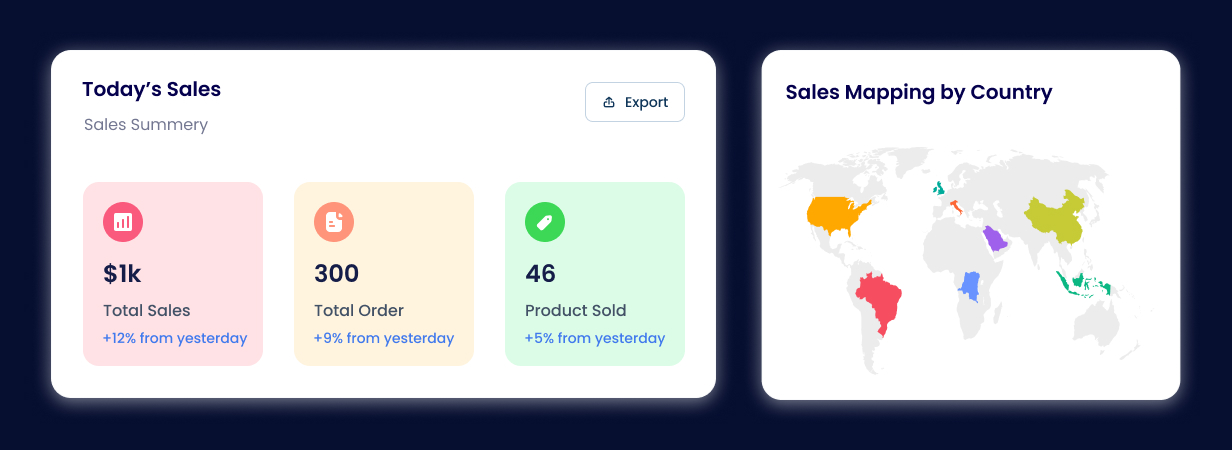Select the red Brazil region on map
This screenshot has height=450, width=1232.
click(880, 301)
